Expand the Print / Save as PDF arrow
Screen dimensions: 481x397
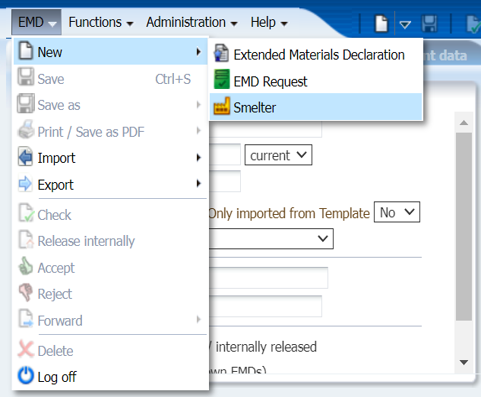point(199,131)
